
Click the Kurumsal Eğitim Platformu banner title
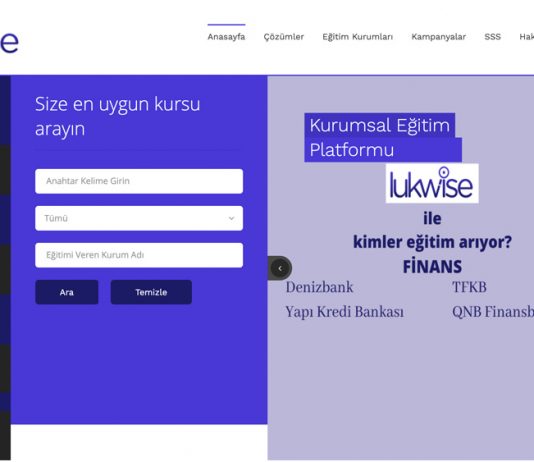coord(383,138)
